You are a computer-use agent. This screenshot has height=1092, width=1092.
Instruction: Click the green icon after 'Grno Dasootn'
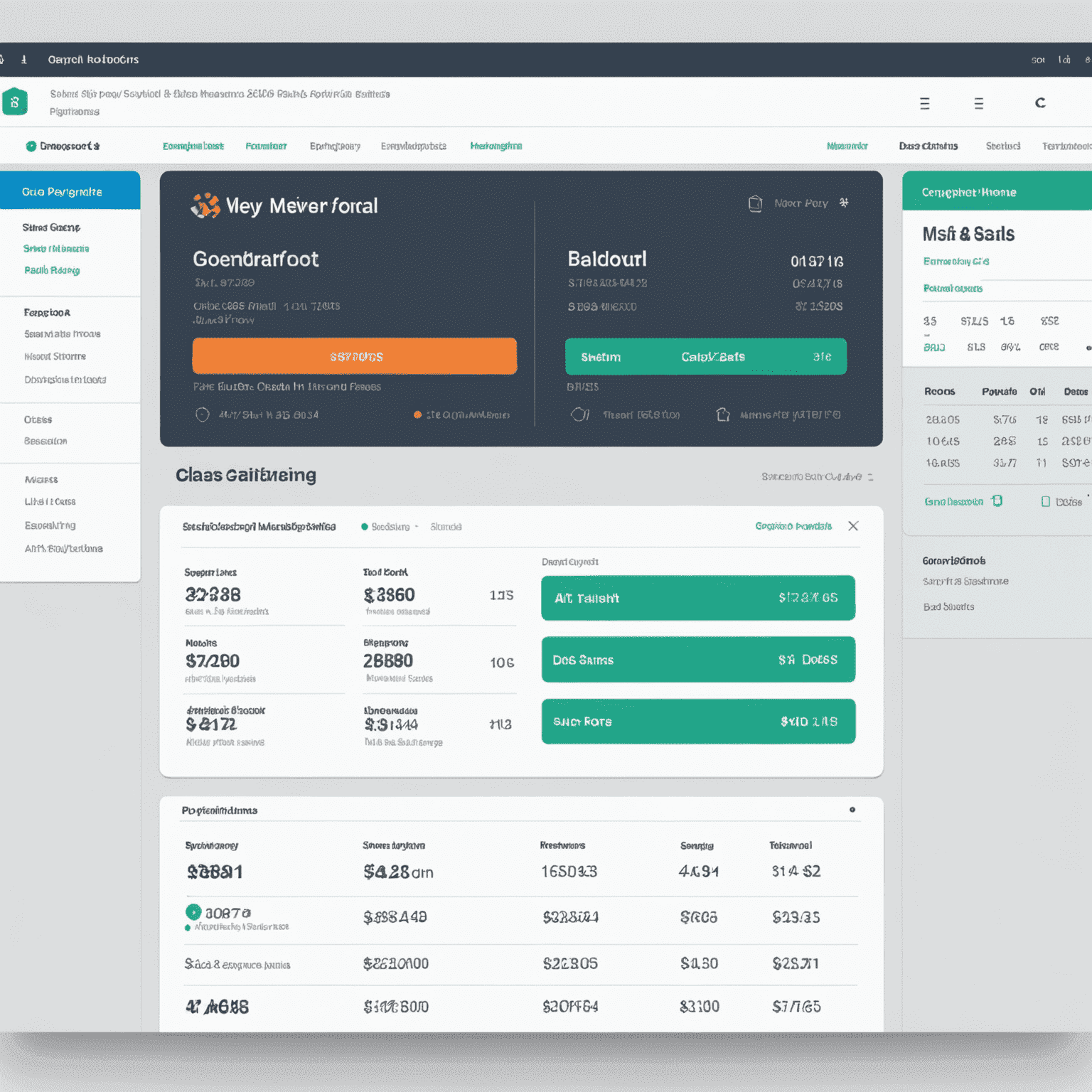997,501
